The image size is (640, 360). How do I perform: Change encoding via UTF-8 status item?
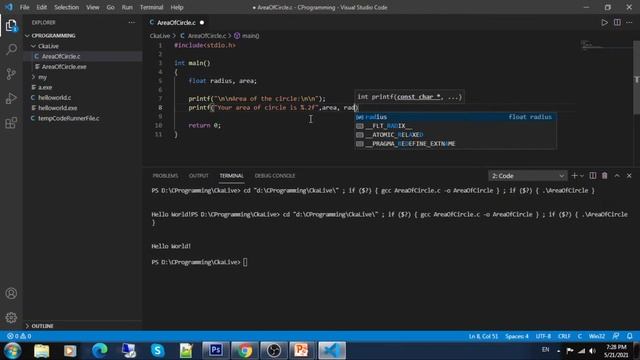pyautogui.click(x=543, y=336)
